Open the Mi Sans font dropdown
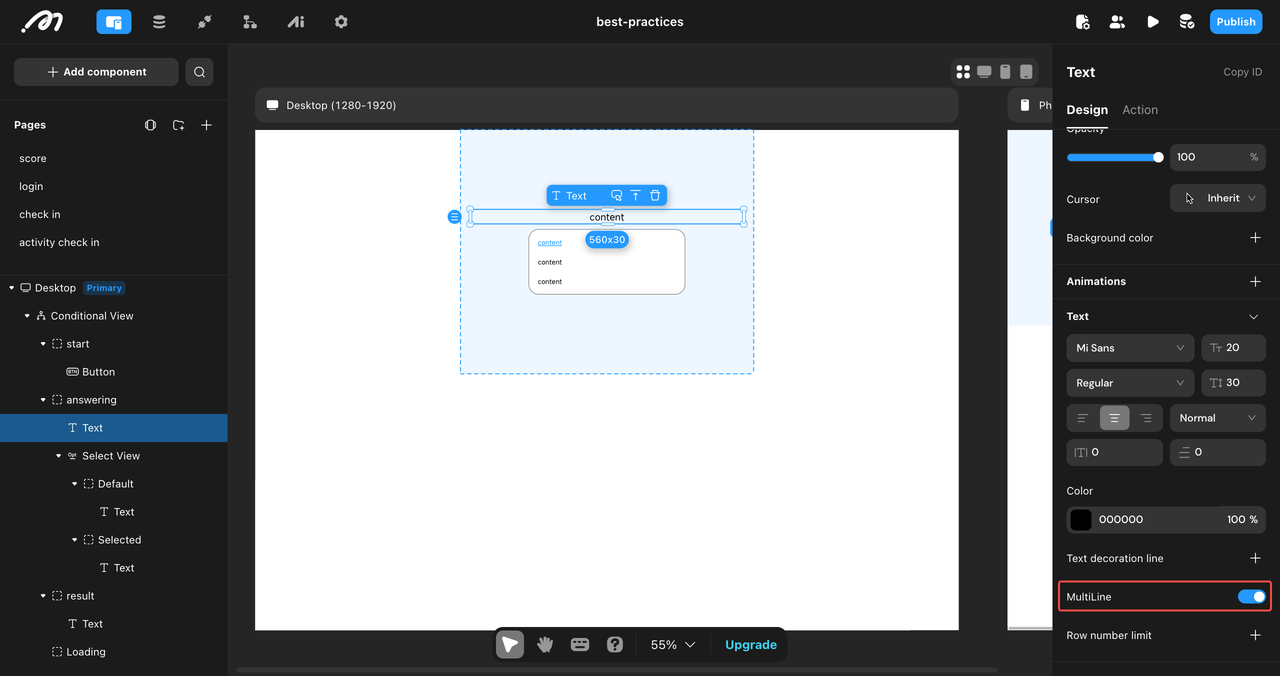 (1130, 348)
